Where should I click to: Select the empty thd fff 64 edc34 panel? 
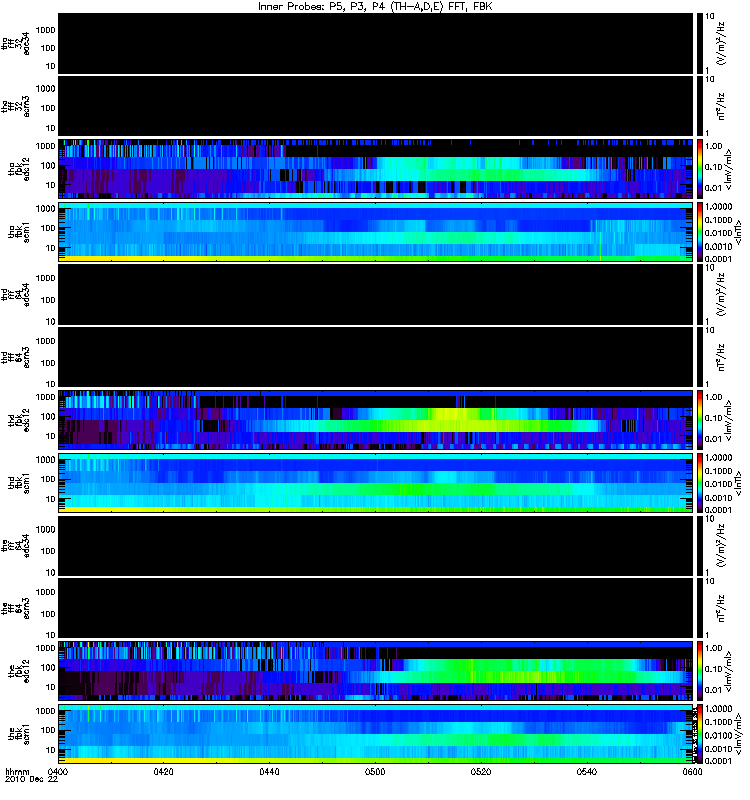pyautogui.click(x=376, y=294)
